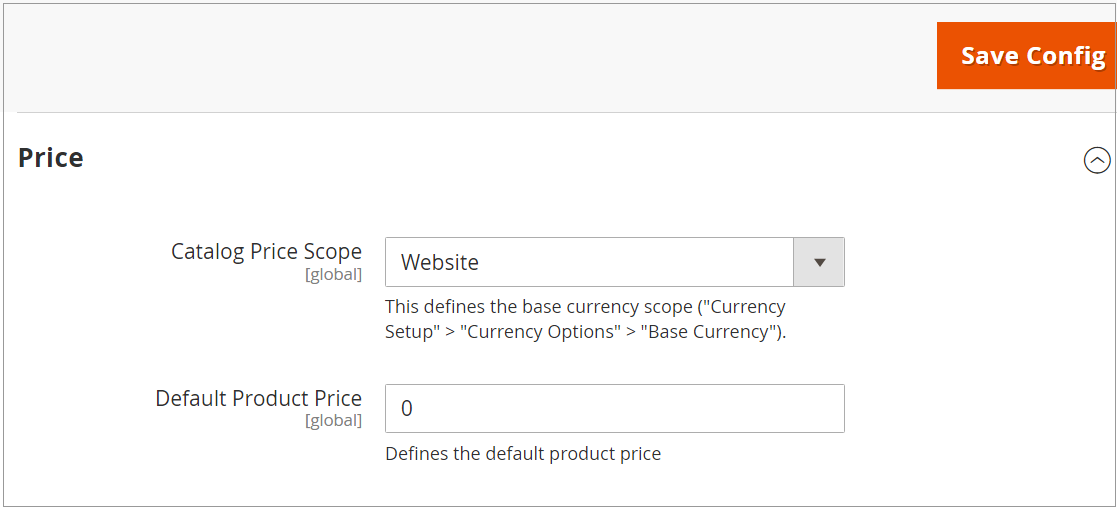1117x511 pixels.
Task: Click the Price section heading
Action: coord(51,158)
